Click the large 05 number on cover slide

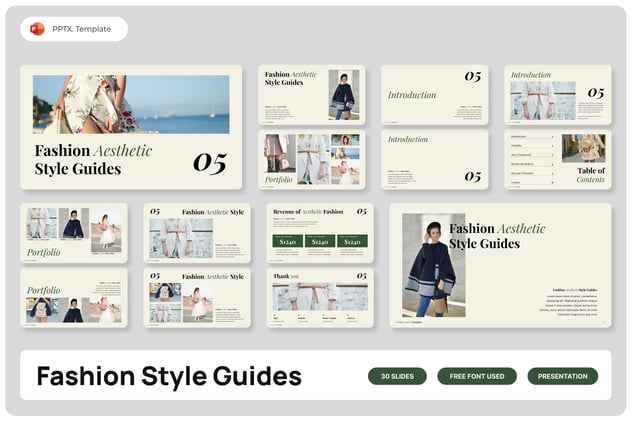[209, 162]
